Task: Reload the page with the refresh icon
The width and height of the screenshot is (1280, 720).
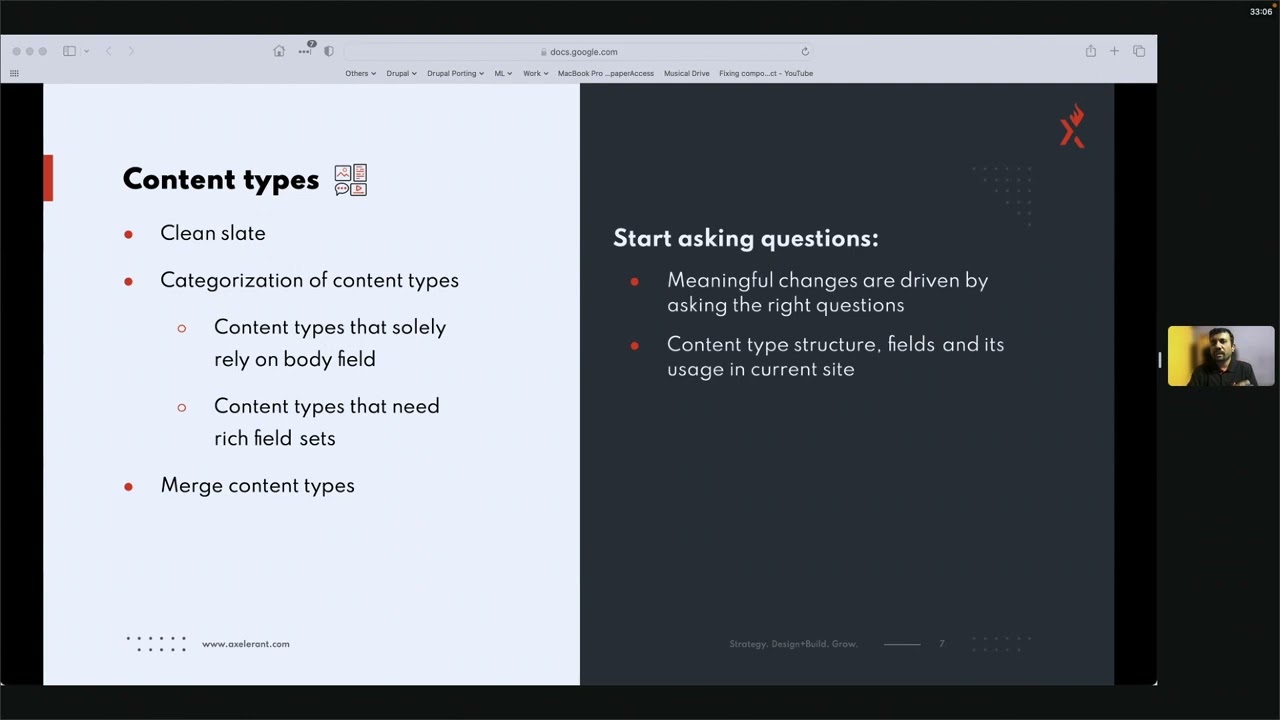Action: tap(805, 52)
